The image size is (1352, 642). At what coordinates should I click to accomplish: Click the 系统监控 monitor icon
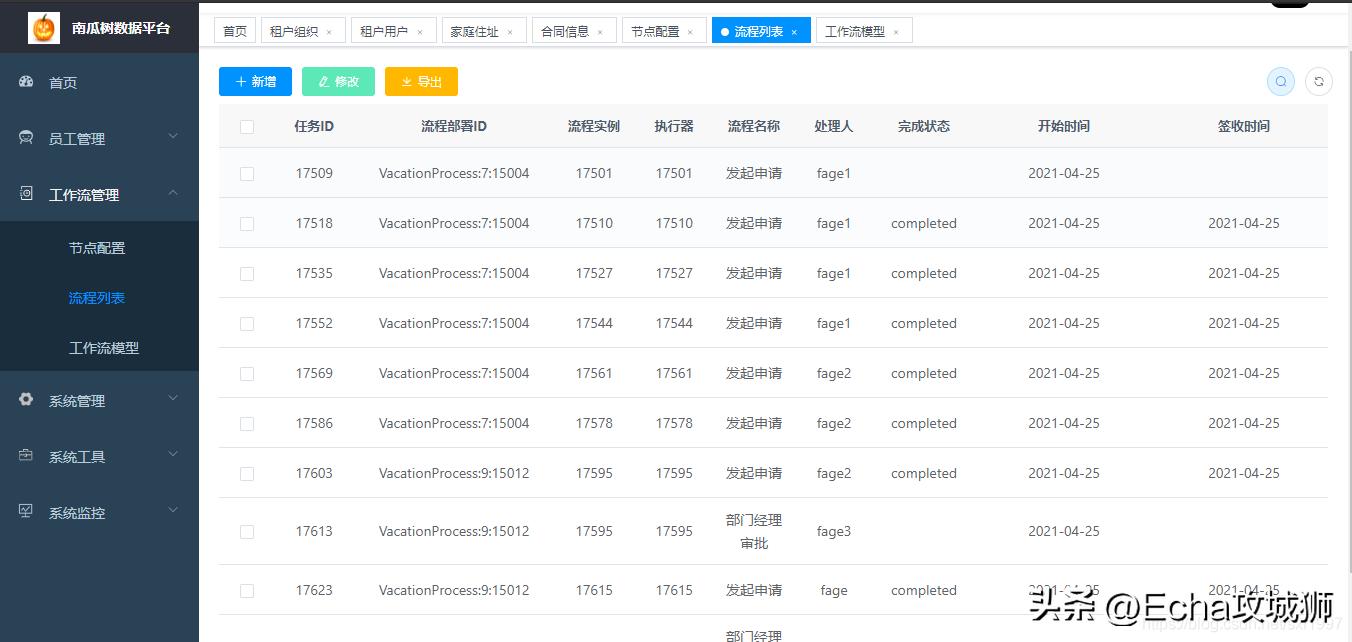click(24, 512)
